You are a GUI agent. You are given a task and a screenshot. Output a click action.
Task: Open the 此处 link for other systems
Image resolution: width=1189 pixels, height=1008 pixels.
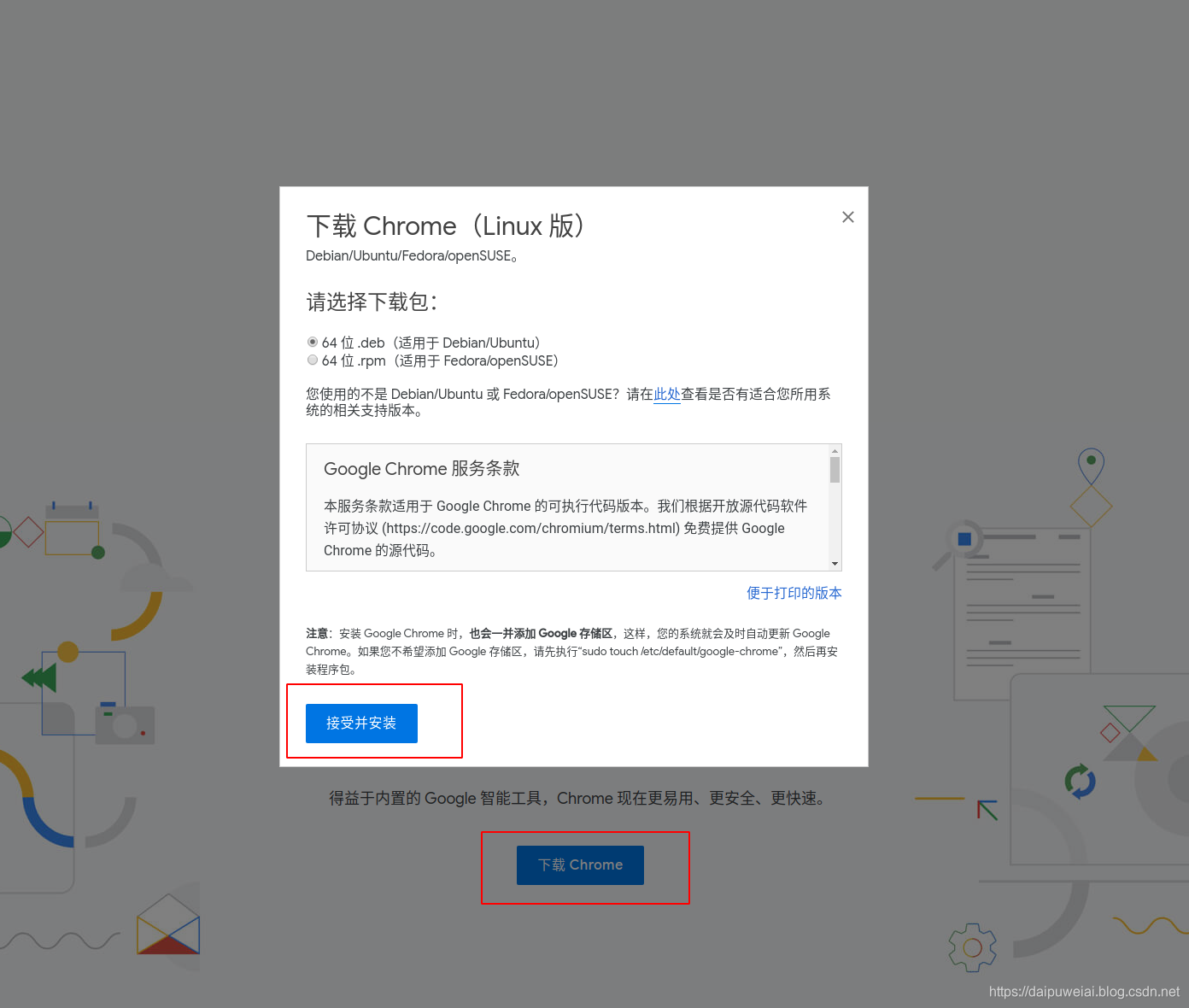pyautogui.click(x=666, y=394)
